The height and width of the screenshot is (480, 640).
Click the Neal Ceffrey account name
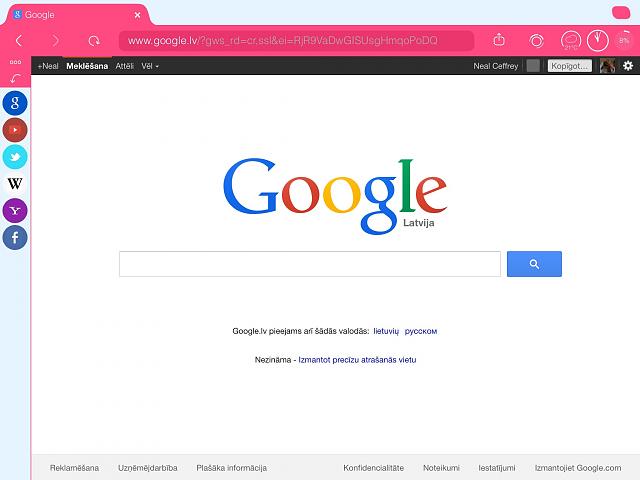point(496,66)
